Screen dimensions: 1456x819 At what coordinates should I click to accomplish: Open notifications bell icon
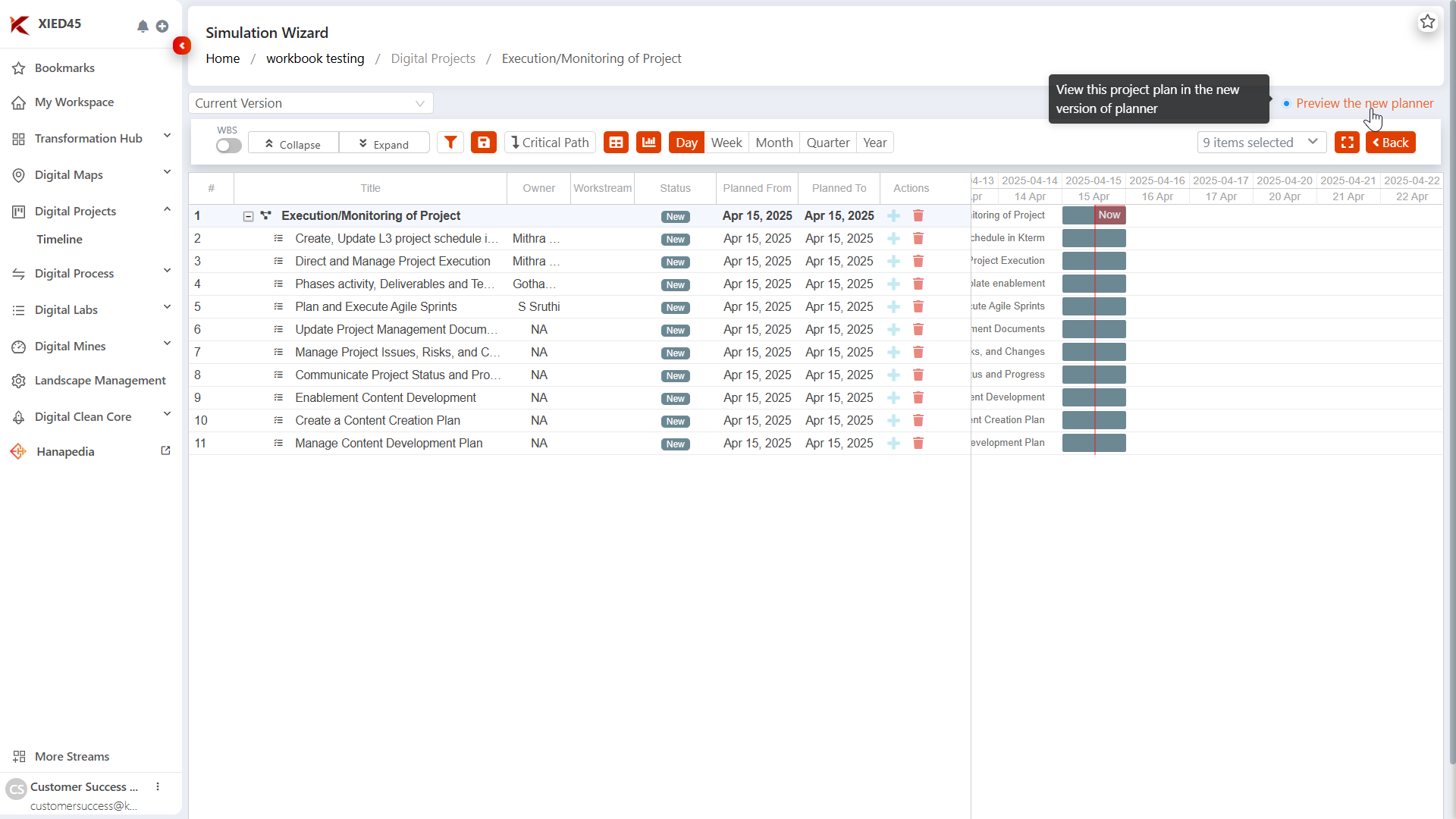143,27
